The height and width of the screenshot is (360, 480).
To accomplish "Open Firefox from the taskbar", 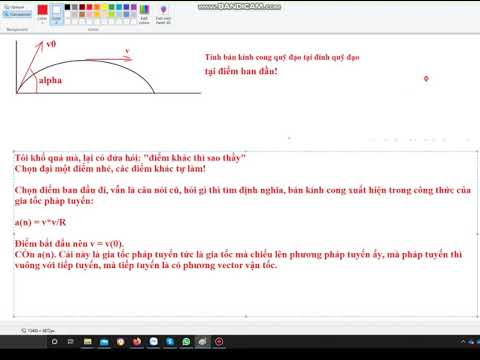I will (137, 342).
